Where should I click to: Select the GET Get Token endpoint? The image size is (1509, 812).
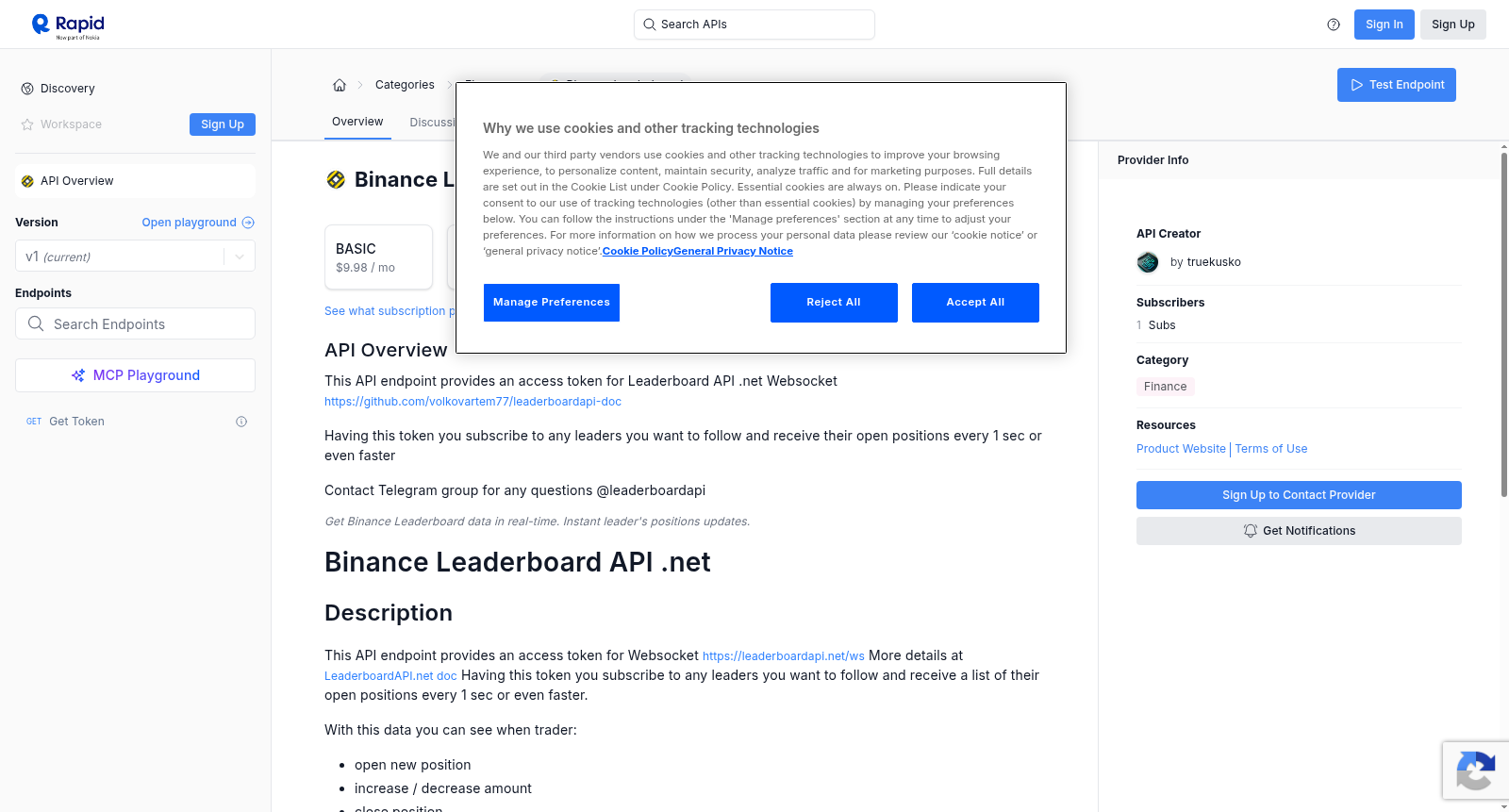135,422
